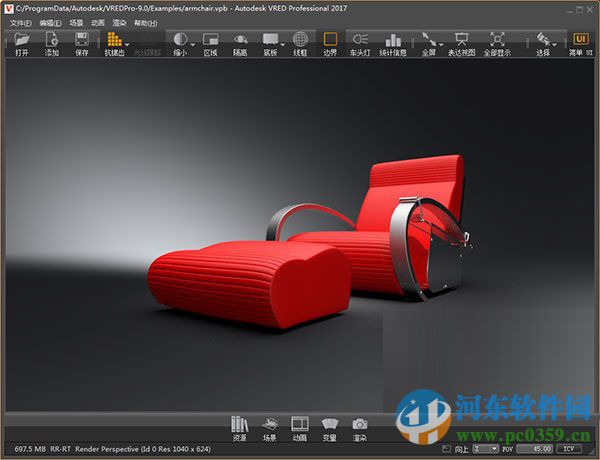The image size is (600, 460).
Task: Open the 场景 menu in menu bar
Action: pyautogui.click(x=76, y=23)
